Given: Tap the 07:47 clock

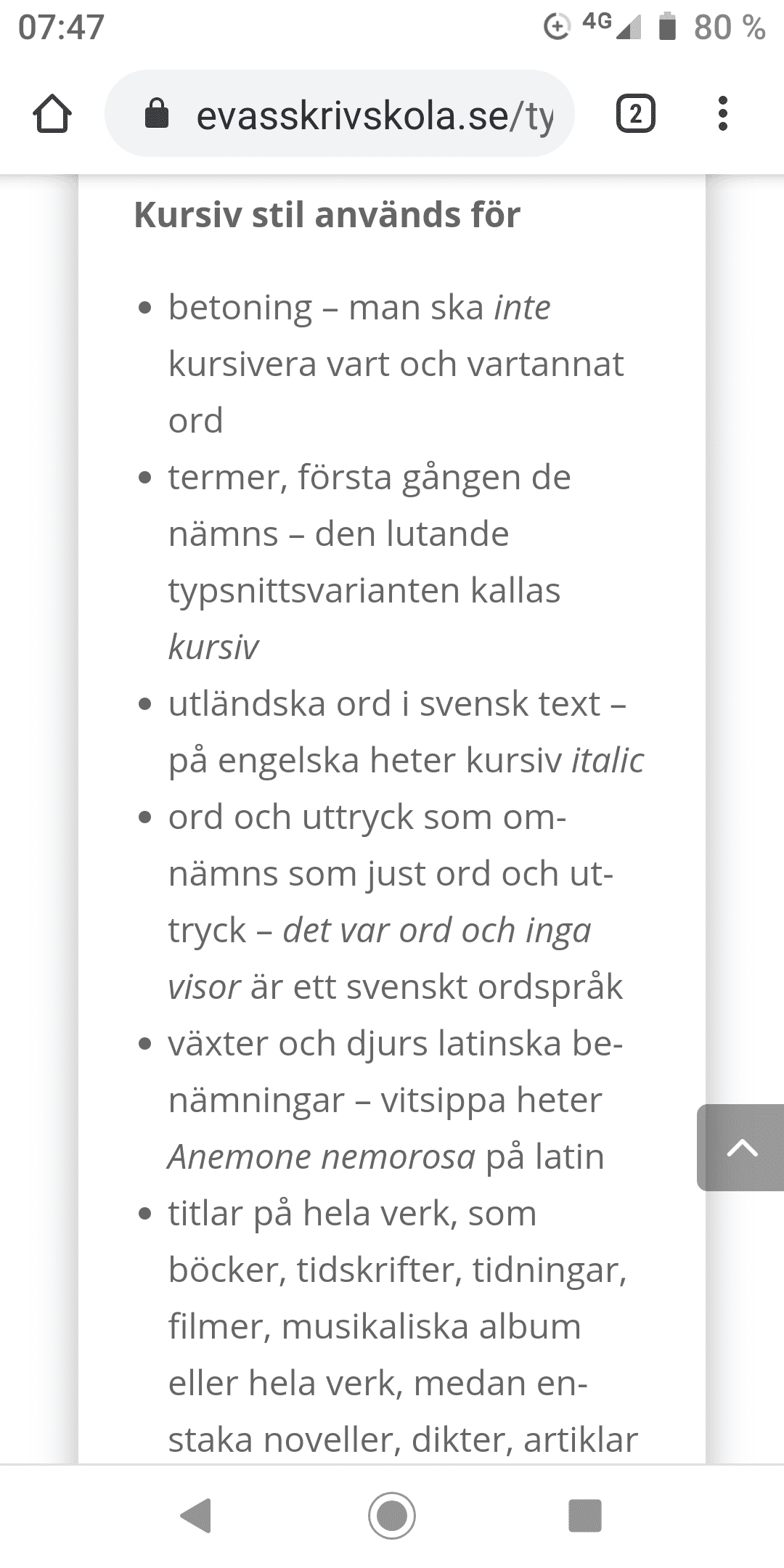Looking at the screenshot, I should [x=62, y=28].
